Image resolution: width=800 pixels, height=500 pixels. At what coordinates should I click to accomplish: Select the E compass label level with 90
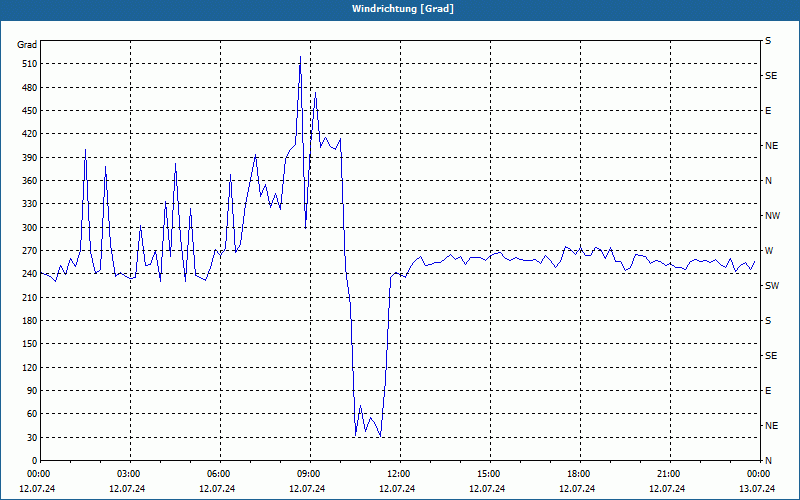tap(768, 391)
